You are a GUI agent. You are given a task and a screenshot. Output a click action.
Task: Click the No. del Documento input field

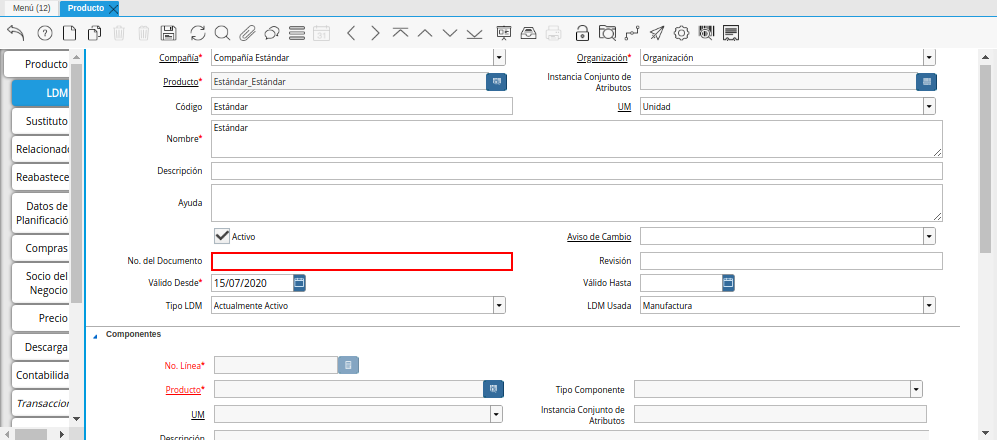point(362,262)
